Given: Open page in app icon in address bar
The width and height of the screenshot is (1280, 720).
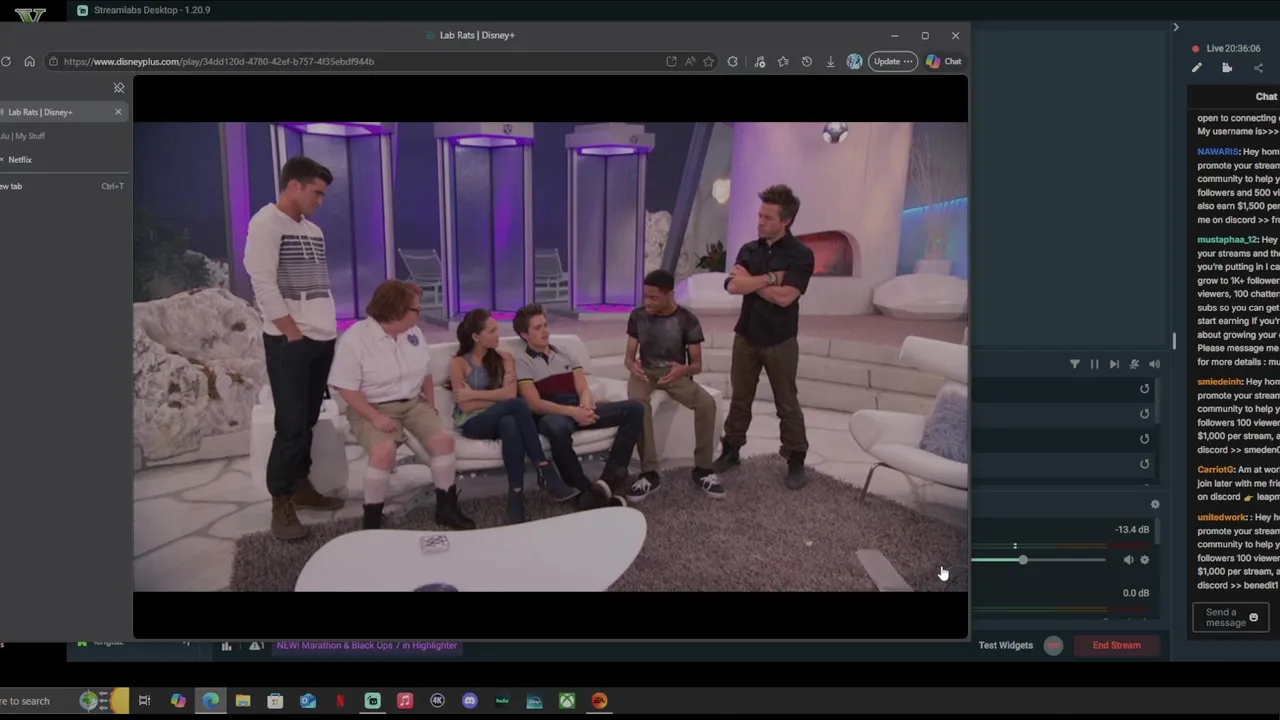Looking at the screenshot, I should (x=671, y=62).
